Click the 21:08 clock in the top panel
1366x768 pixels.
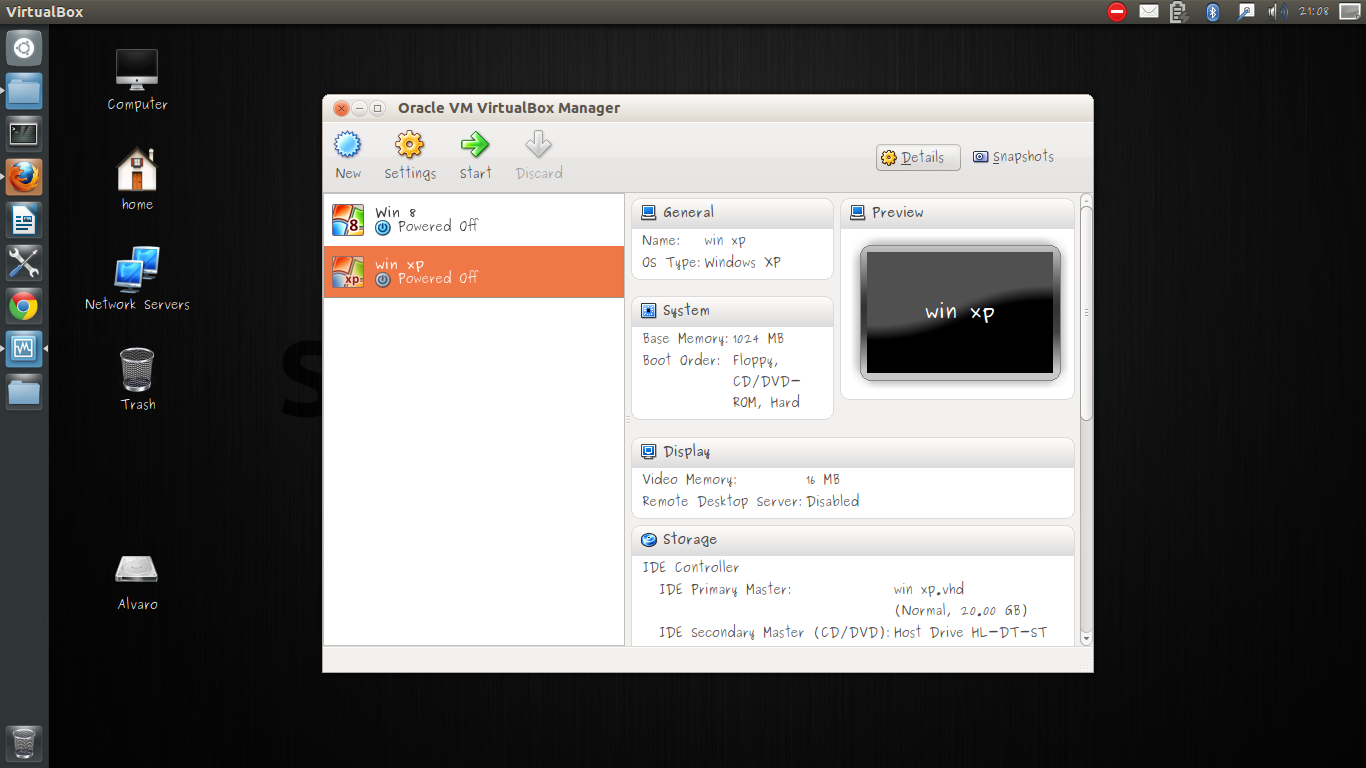point(1313,12)
